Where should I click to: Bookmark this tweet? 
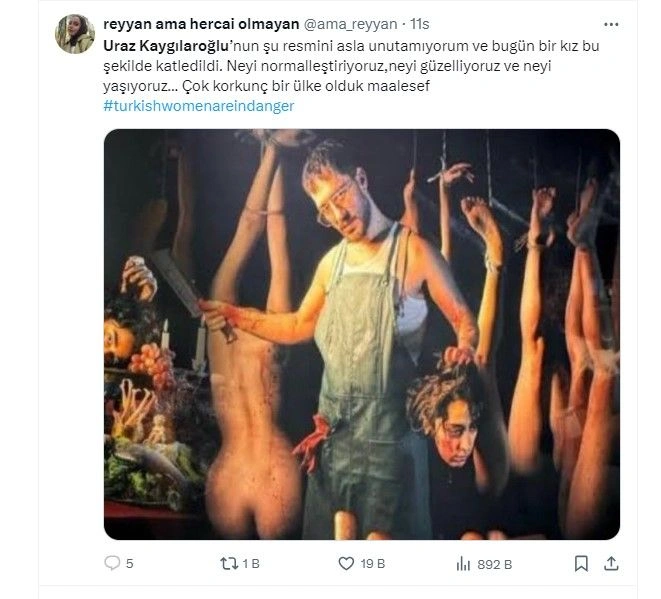[x=581, y=564]
